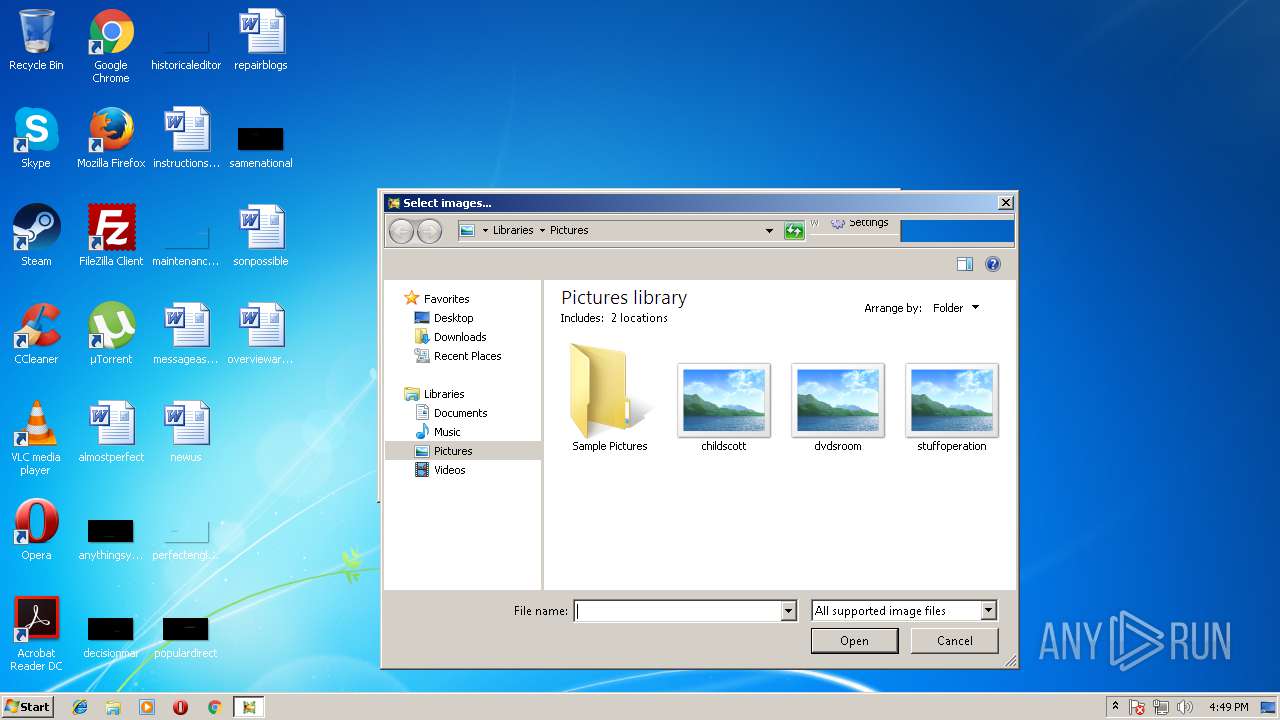The width and height of the screenshot is (1280, 720).
Task: Toggle the preview pane icon
Action: pos(964,264)
